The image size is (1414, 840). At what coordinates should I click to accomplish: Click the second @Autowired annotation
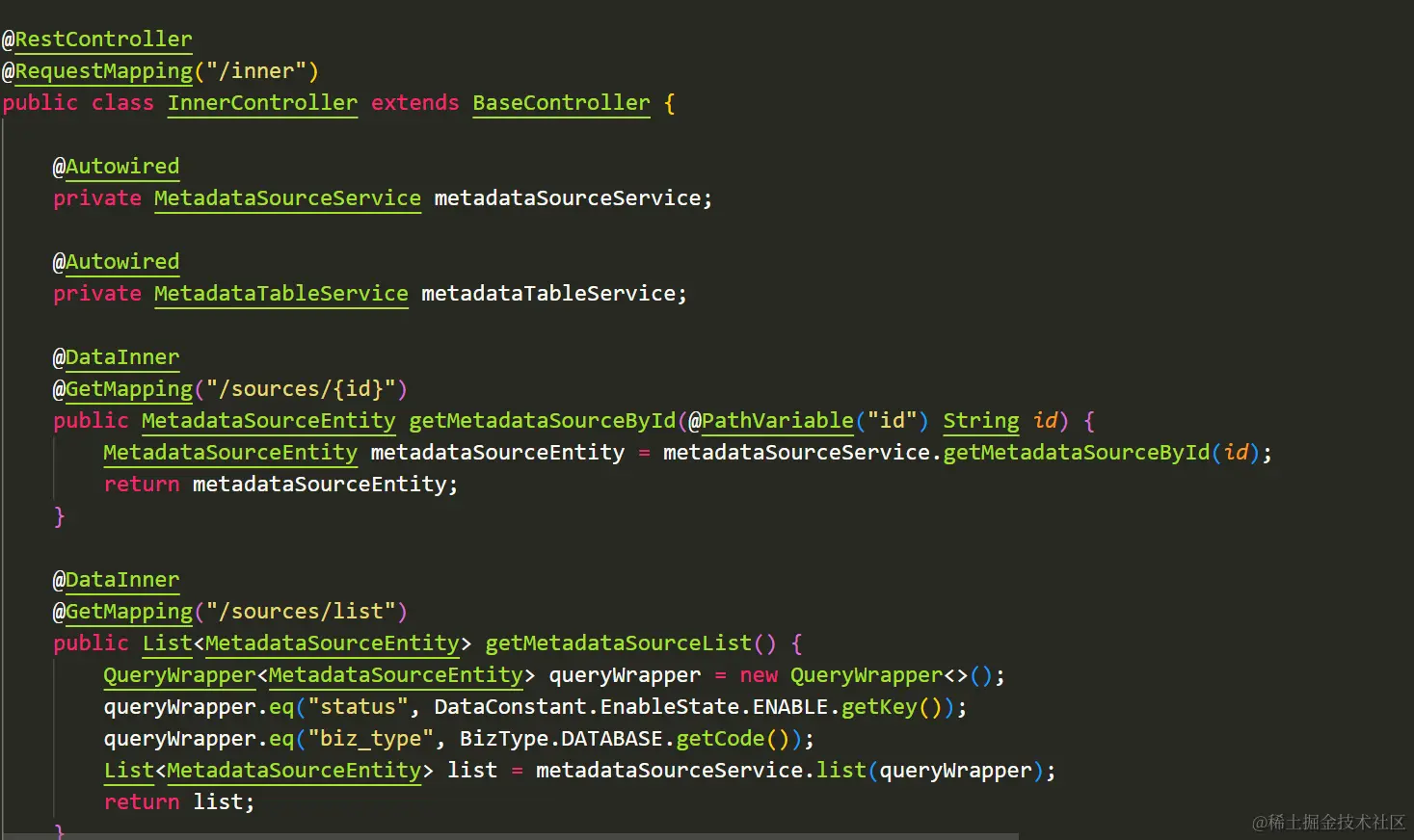point(116,262)
